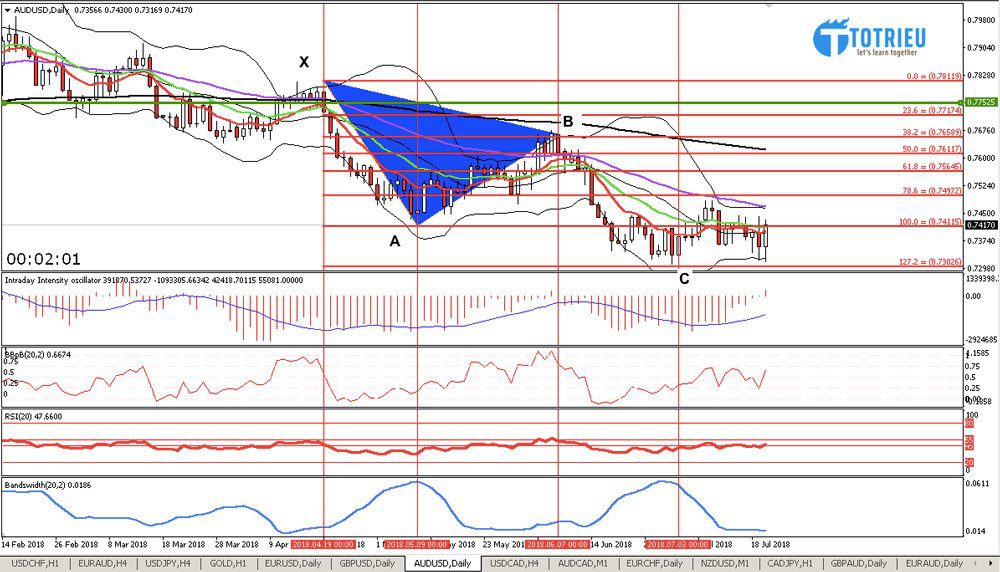
Task: Open the AUDCAD,M1 chart tab
Action: click(582, 563)
